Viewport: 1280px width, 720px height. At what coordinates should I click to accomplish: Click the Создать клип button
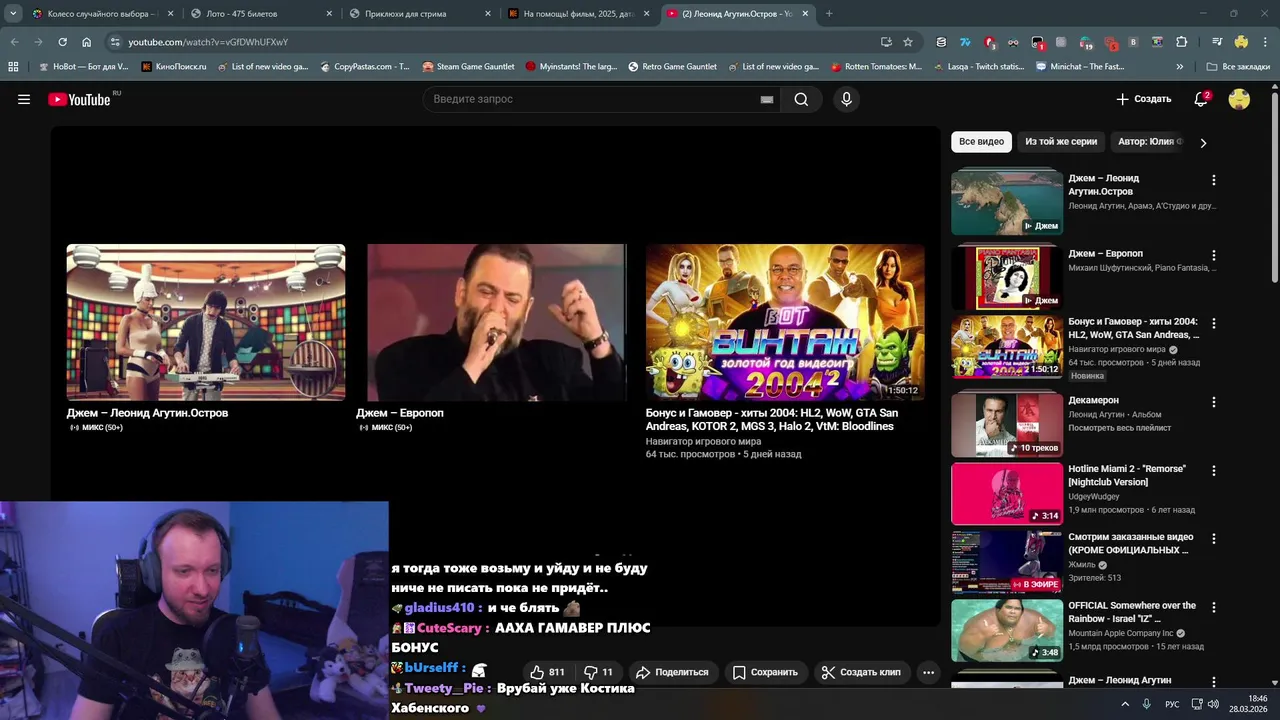pyautogui.click(x=861, y=672)
